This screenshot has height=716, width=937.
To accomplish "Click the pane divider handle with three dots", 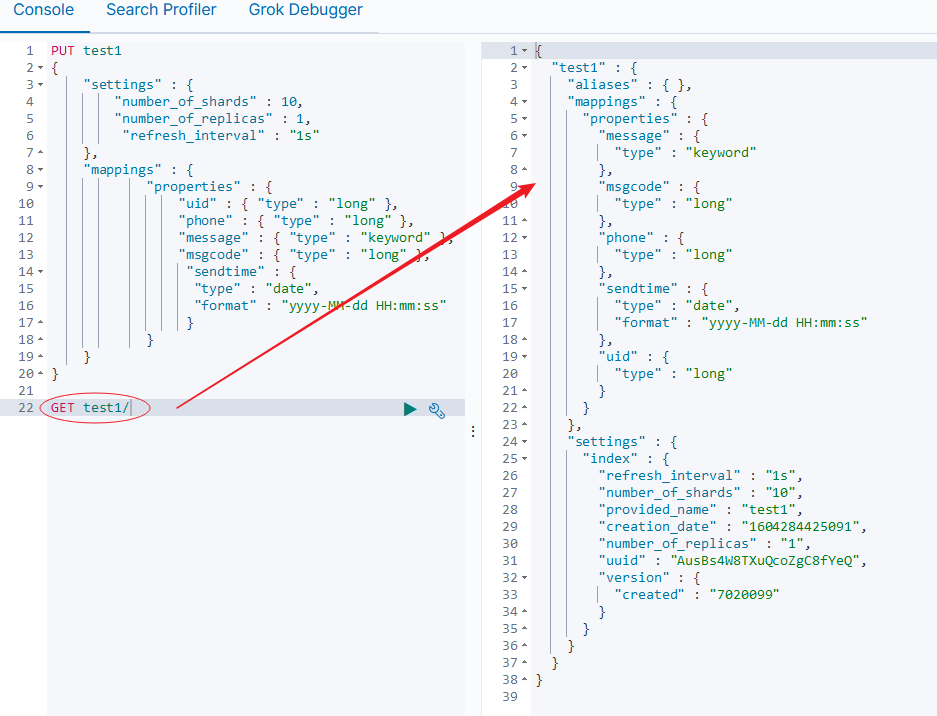I will 473,432.
